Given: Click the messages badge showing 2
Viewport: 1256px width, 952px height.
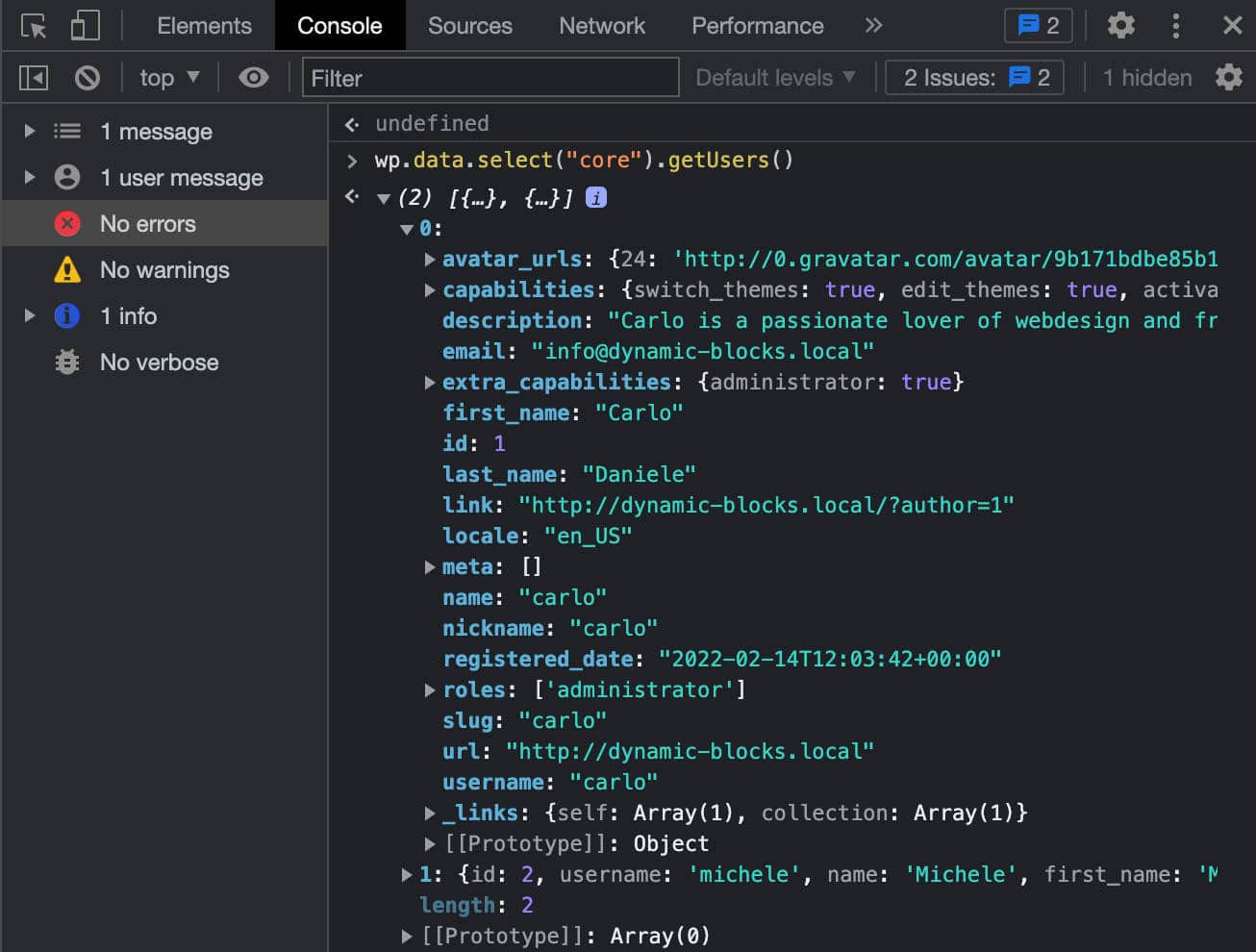Looking at the screenshot, I should [1038, 26].
